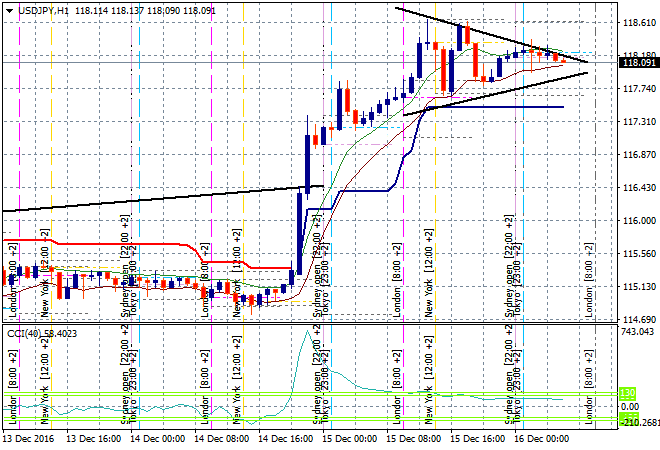Open the chart menu triangle beside USDJPY,H1
The height and width of the screenshot is (450, 660).
tap(10, 11)
